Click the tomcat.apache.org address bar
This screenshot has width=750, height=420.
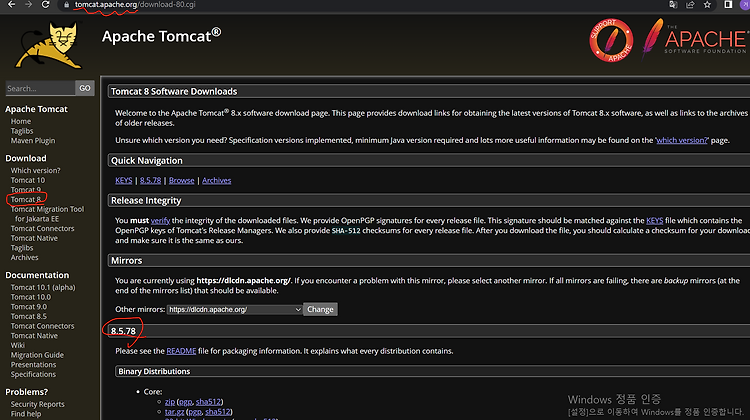coord(135,5)
